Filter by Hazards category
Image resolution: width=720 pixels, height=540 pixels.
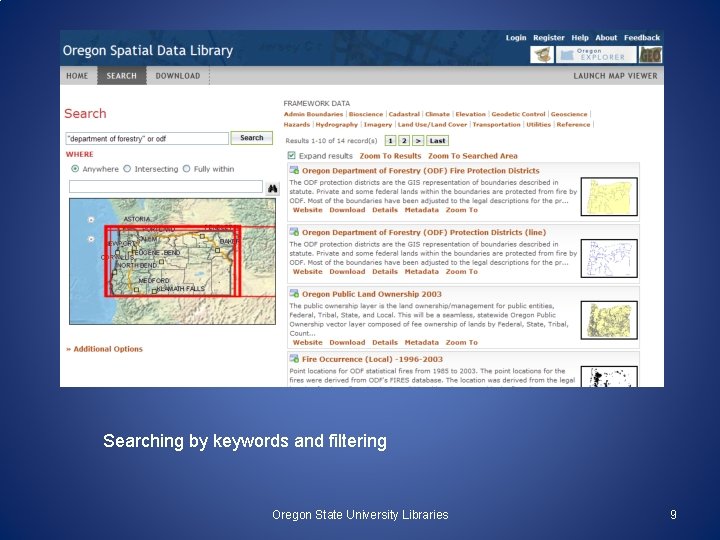[x=297, y=124]
